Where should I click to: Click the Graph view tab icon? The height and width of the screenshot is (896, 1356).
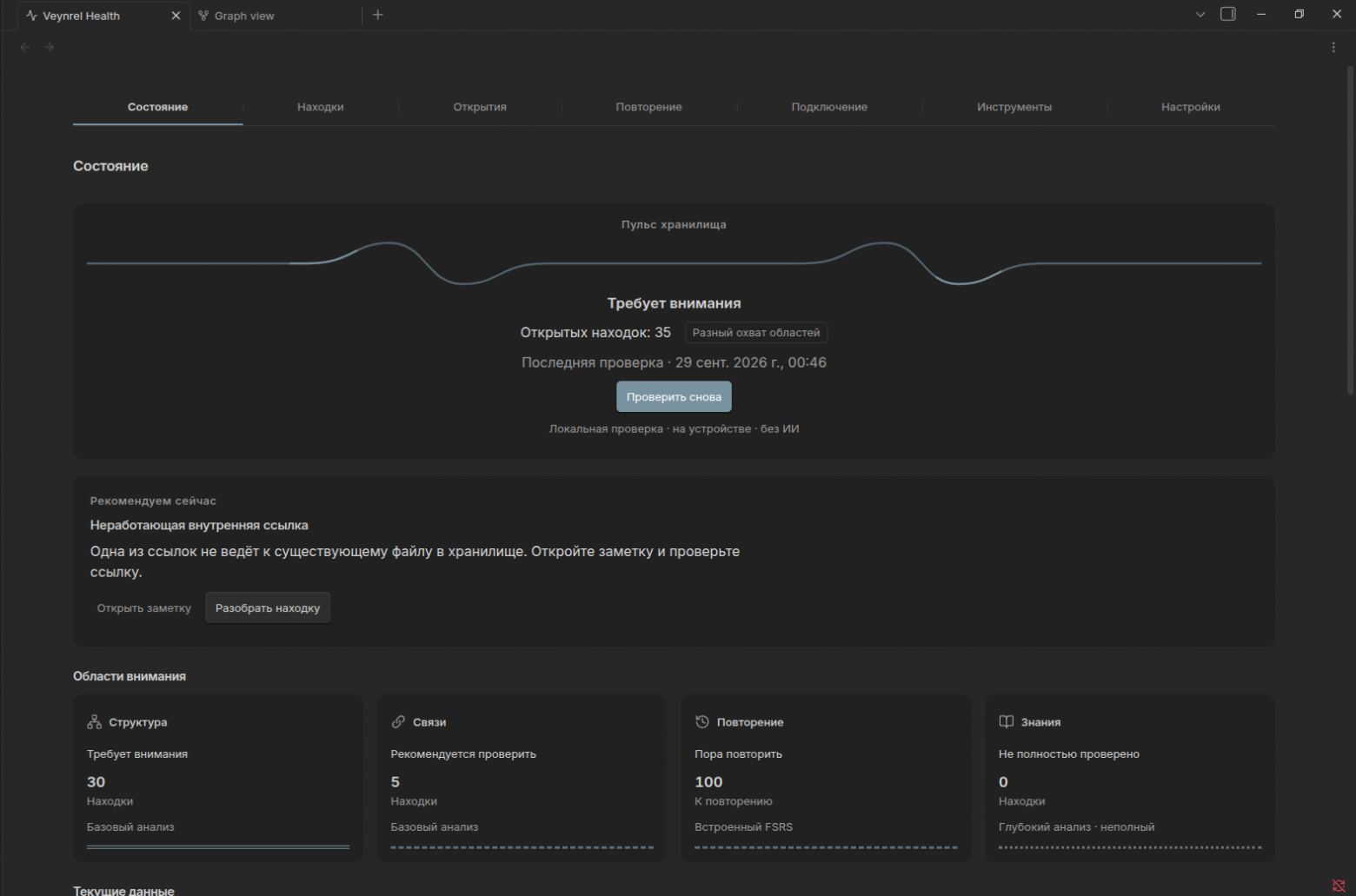pos(203,16)
